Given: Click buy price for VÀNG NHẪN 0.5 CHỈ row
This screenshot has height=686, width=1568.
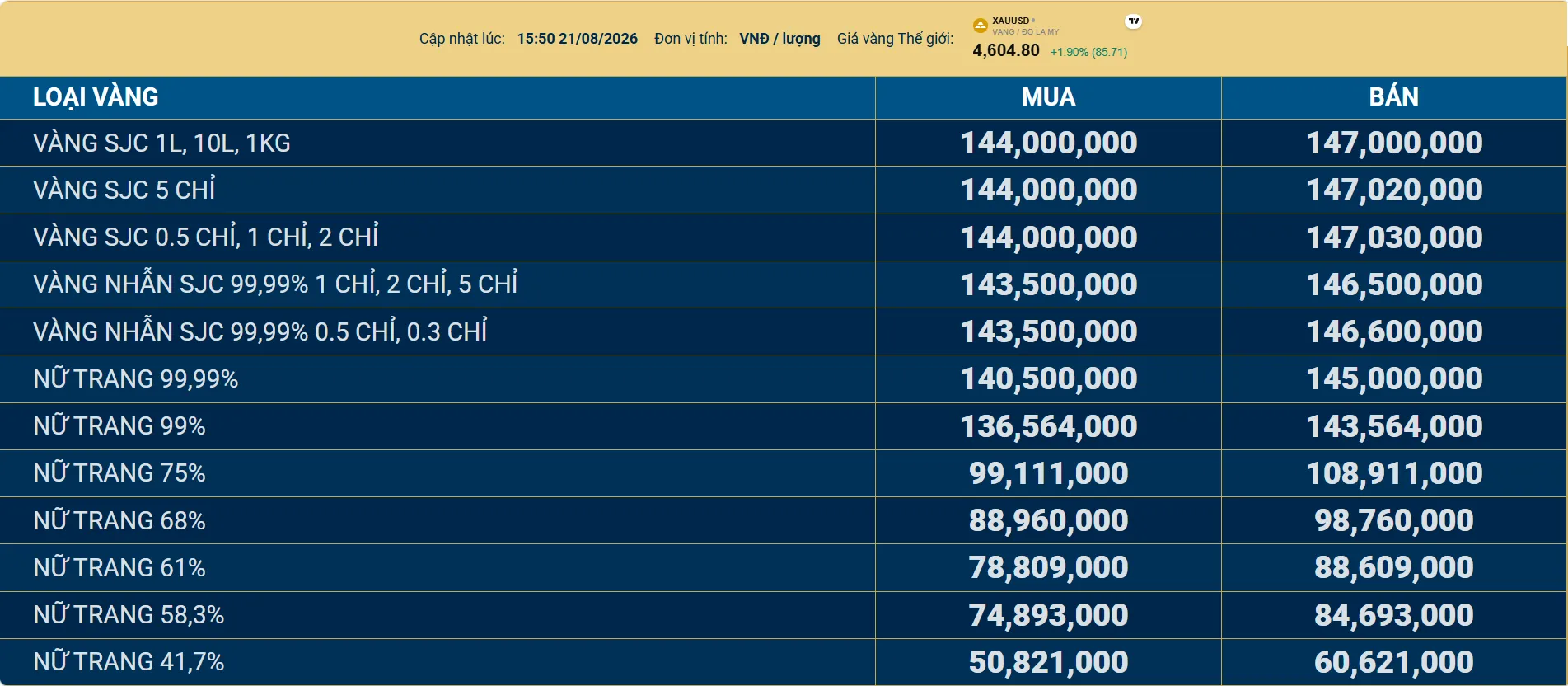Looking at the screenshot, I should 1049,331.
